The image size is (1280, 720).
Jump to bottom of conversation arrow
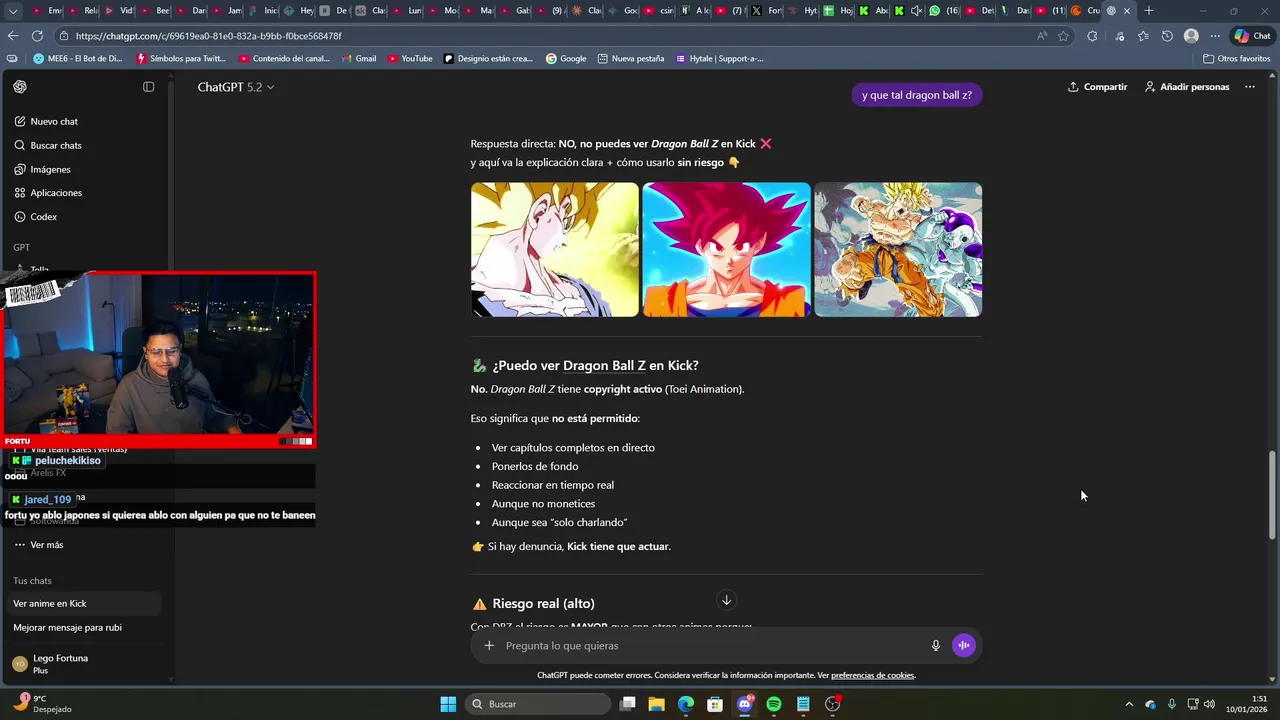pyautogui.click(x=727, y=600)
